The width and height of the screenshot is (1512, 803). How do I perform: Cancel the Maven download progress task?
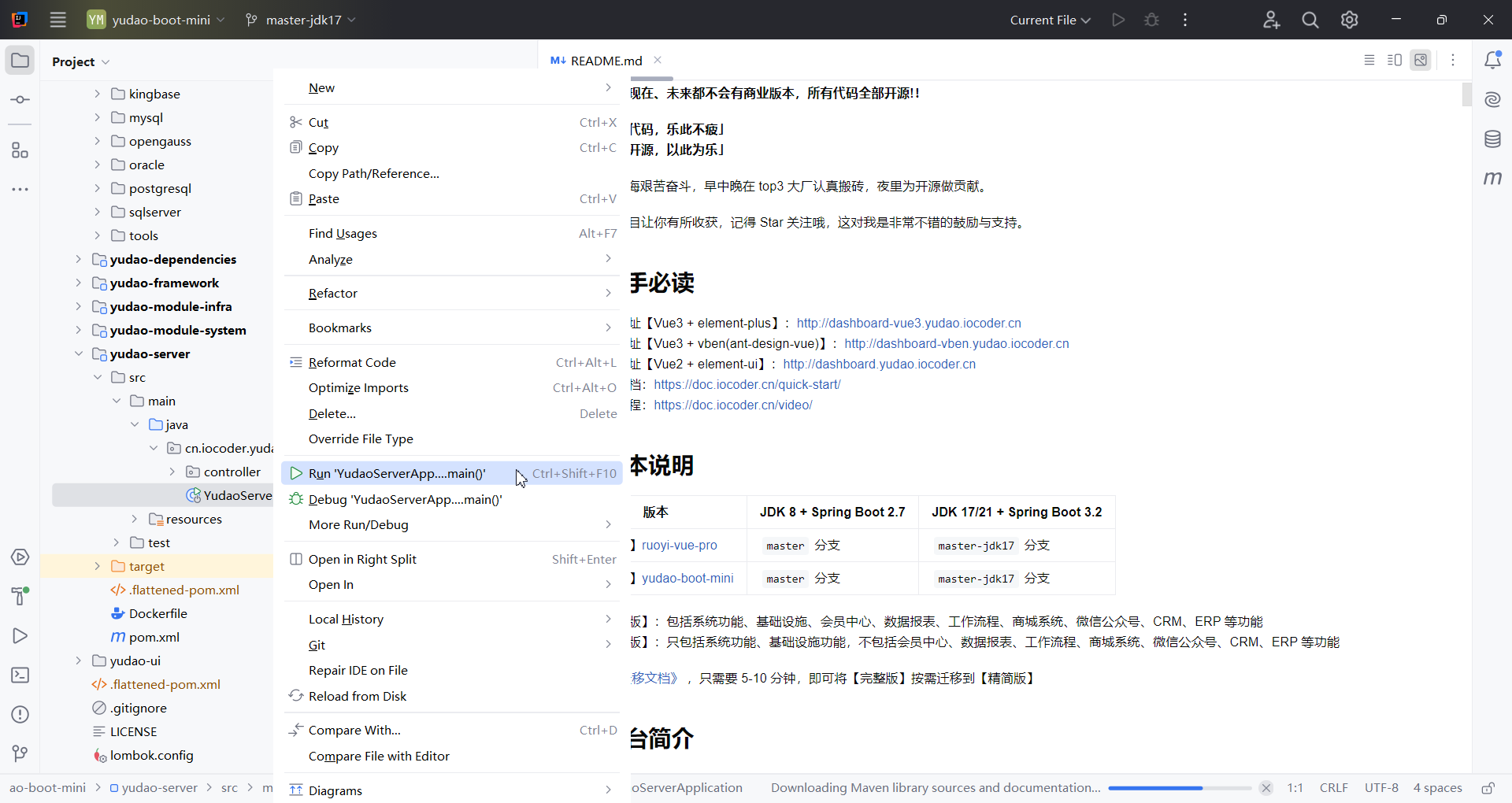point(1266,788)
